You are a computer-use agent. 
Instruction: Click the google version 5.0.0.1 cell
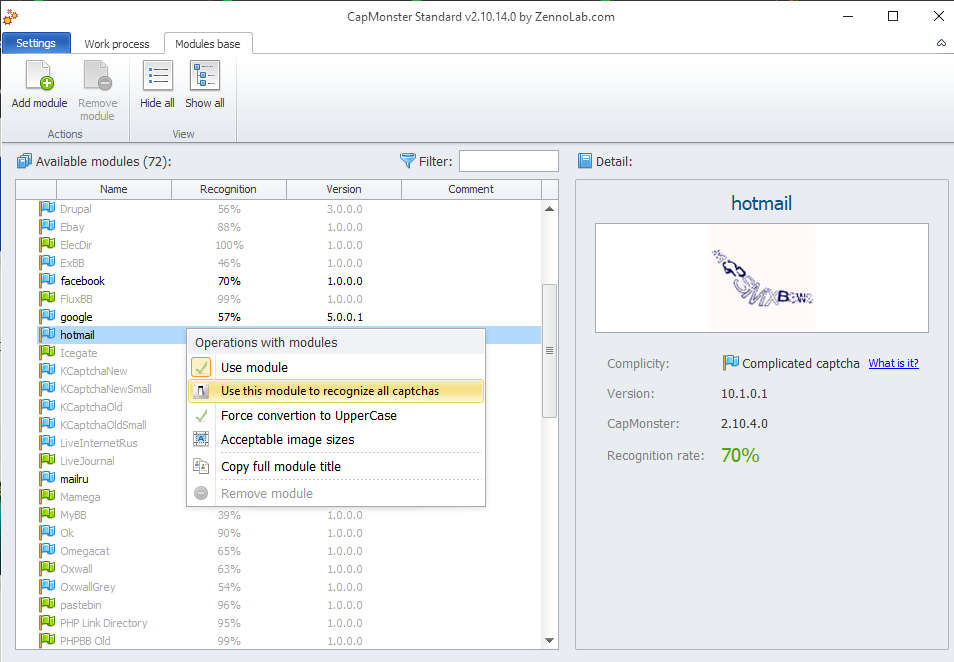tap(345, 317)
